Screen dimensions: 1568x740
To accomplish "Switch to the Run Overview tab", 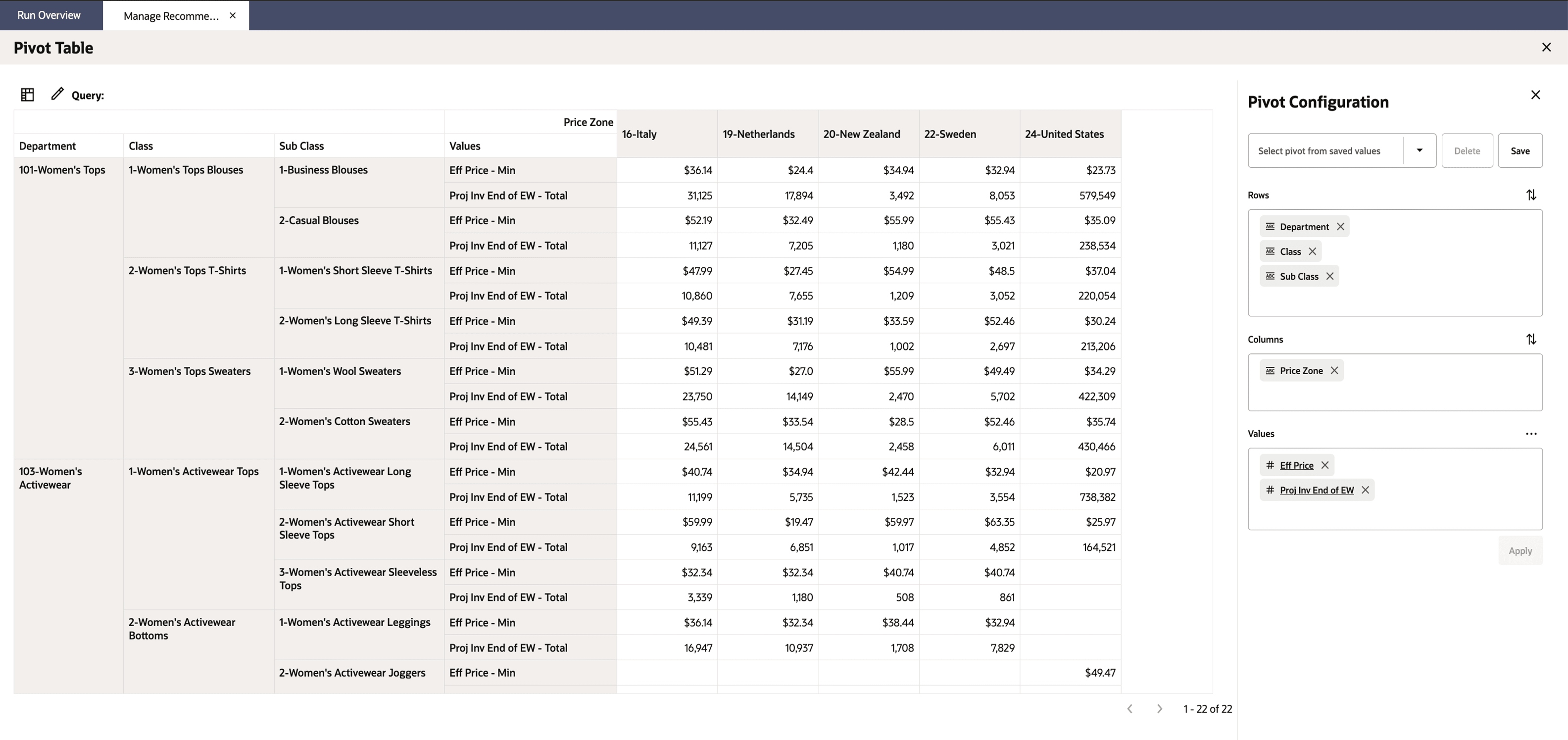I will (49, 15).
